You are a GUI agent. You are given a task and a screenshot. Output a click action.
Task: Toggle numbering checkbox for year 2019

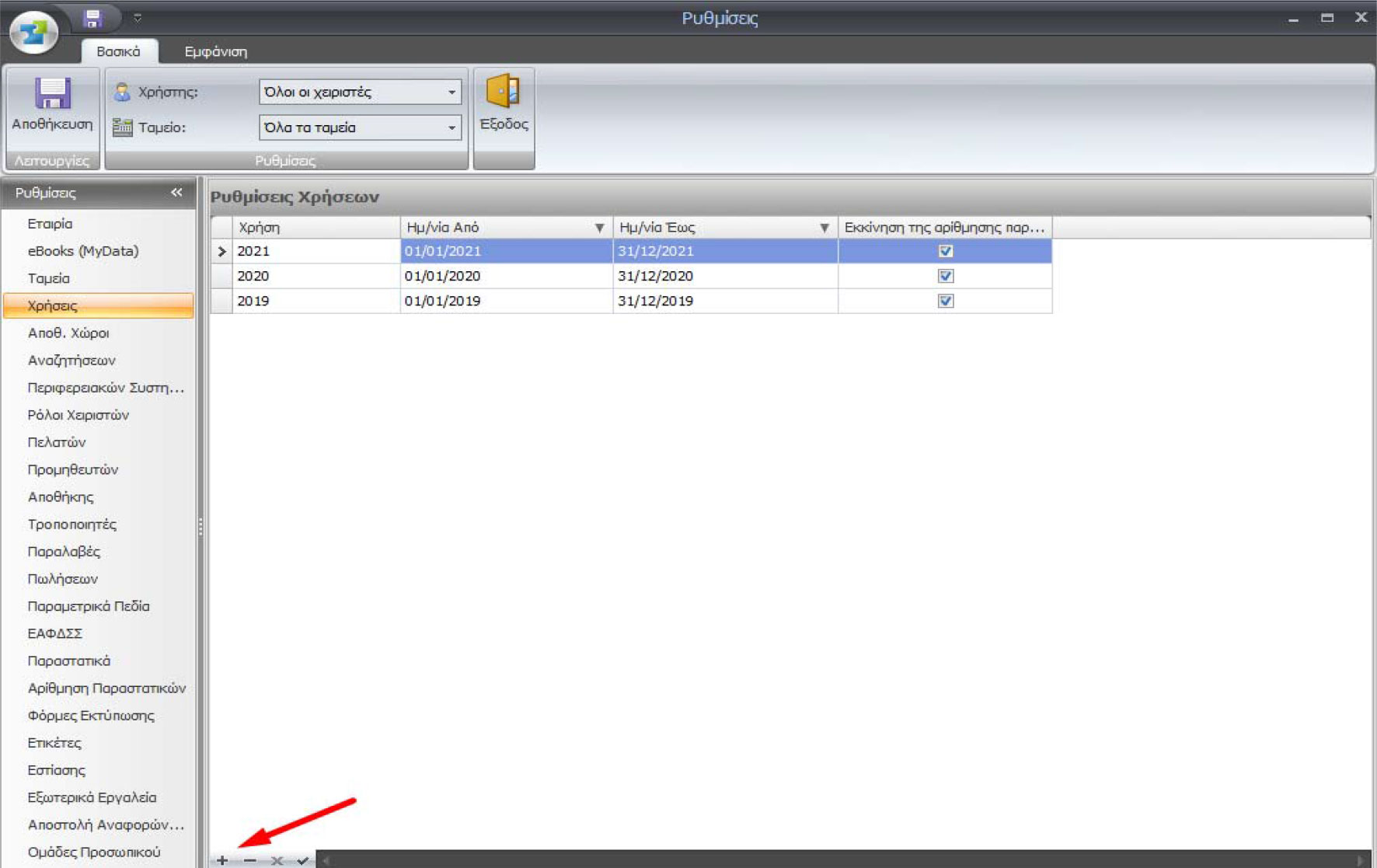point(945,301)
